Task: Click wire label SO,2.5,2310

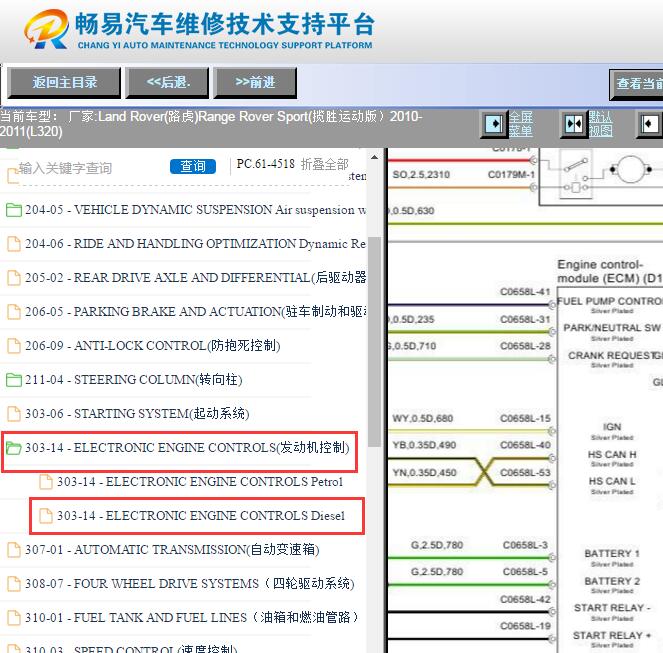Action: [421, 175]
